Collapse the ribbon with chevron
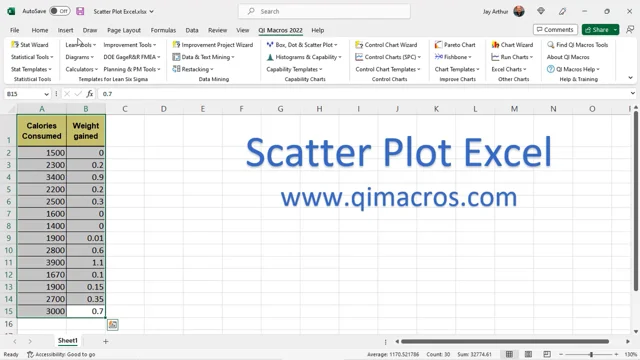 pos(630,78)
